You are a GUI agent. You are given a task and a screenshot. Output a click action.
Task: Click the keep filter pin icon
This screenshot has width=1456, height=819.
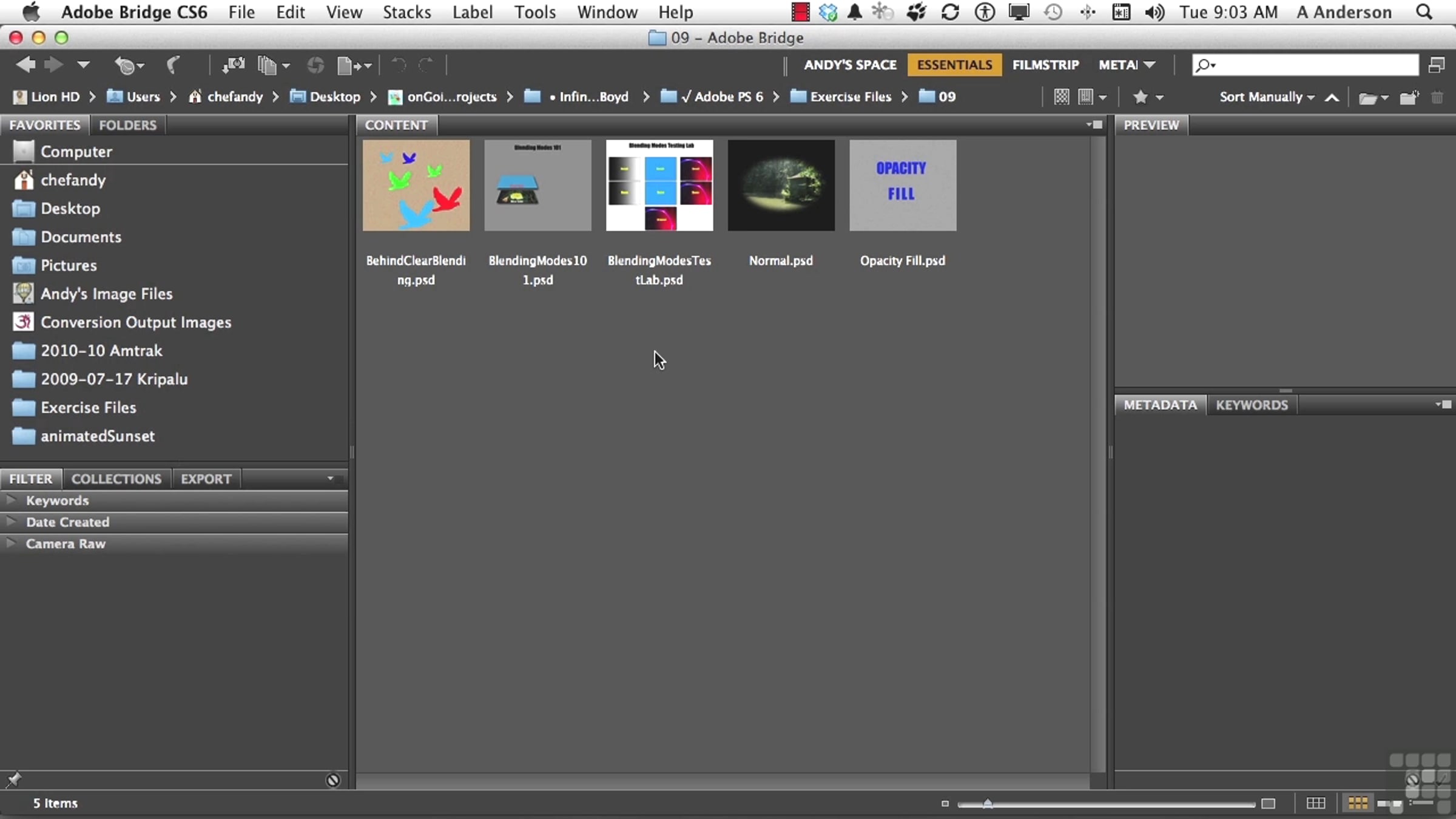click(x=13, y=780)
